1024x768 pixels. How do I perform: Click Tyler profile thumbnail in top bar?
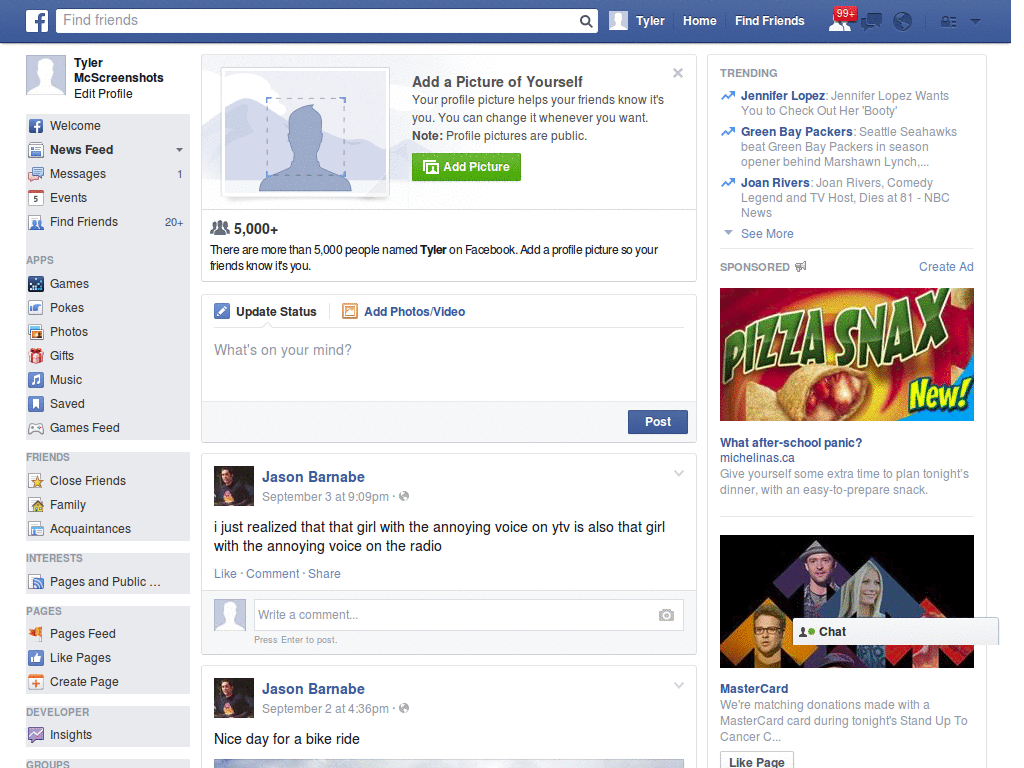point(618,21)
